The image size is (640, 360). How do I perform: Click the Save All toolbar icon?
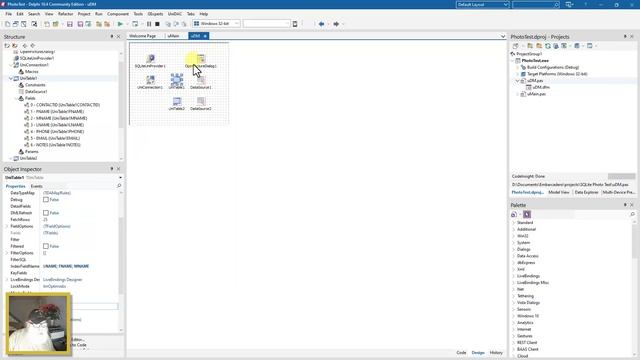[80, 24]
